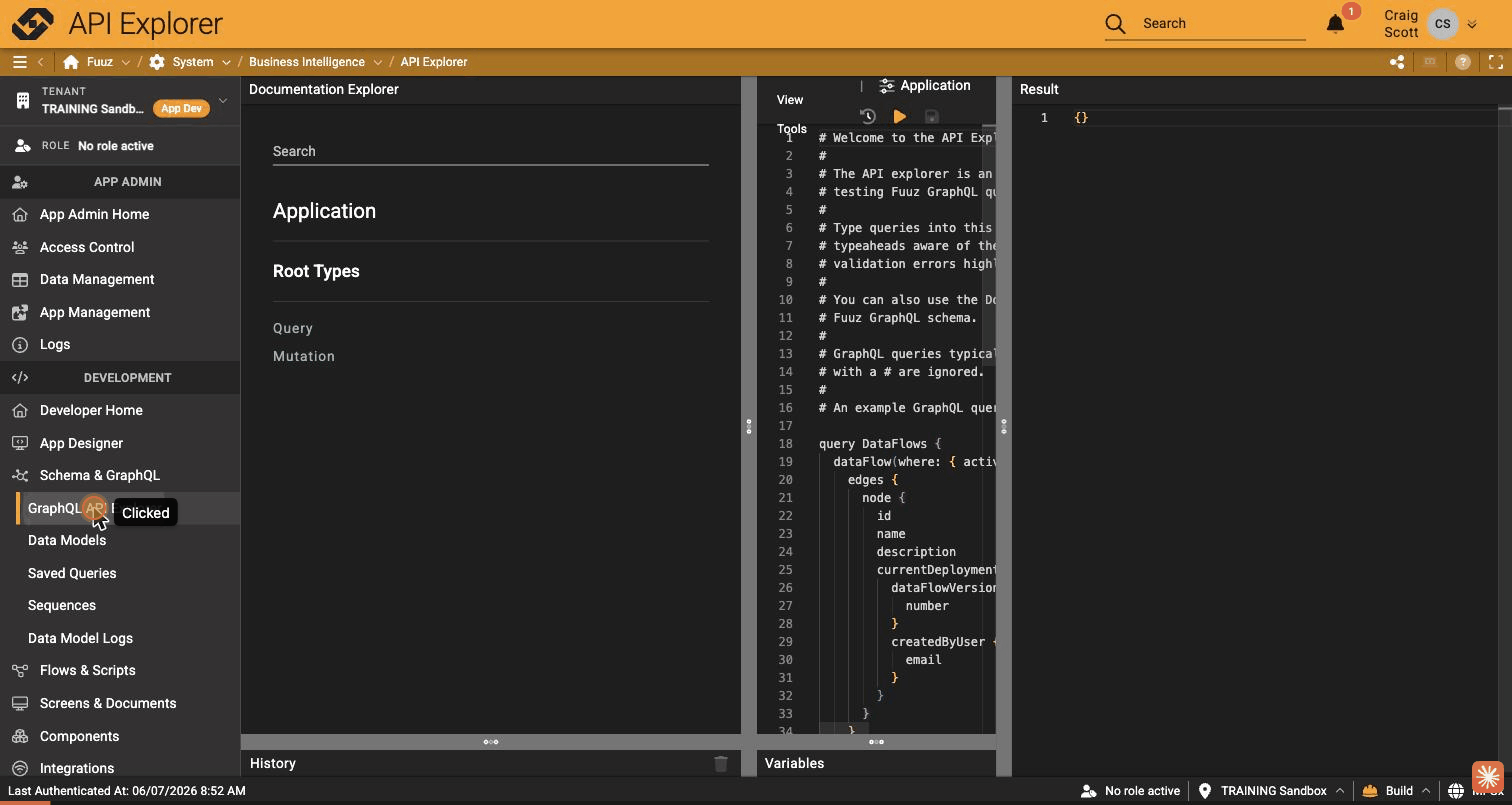Click the Data Management table icon
Image resolution: width=1512 pixels, height=805 pixels.
(19, 280)
